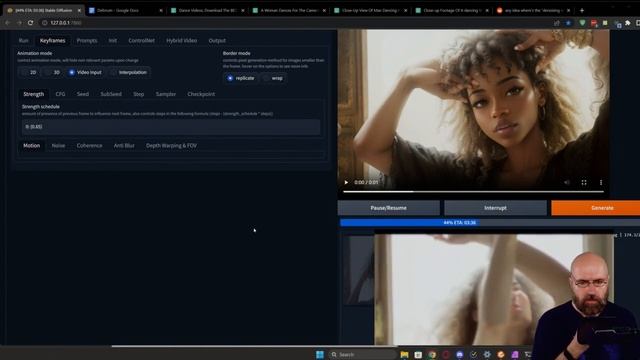The width and height of the screenshot is (640, 360).
Task: Open the Motion sub-tab
Action: [x=31, y=145]
